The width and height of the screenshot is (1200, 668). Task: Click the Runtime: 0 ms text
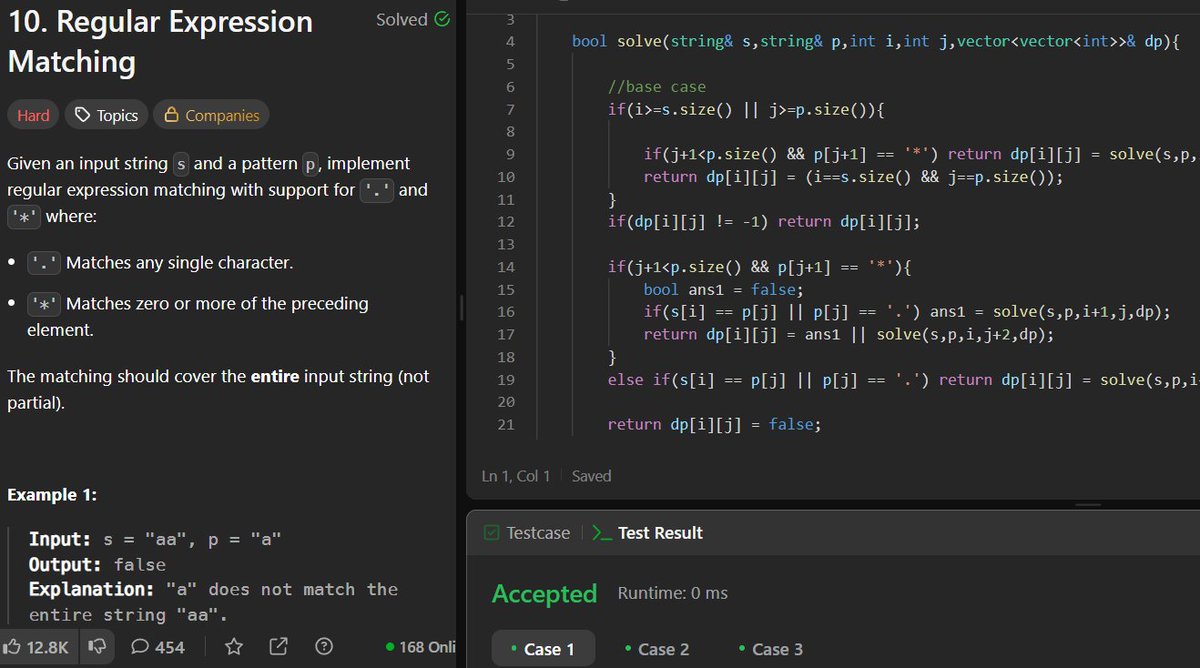click(x=673, y=593)
